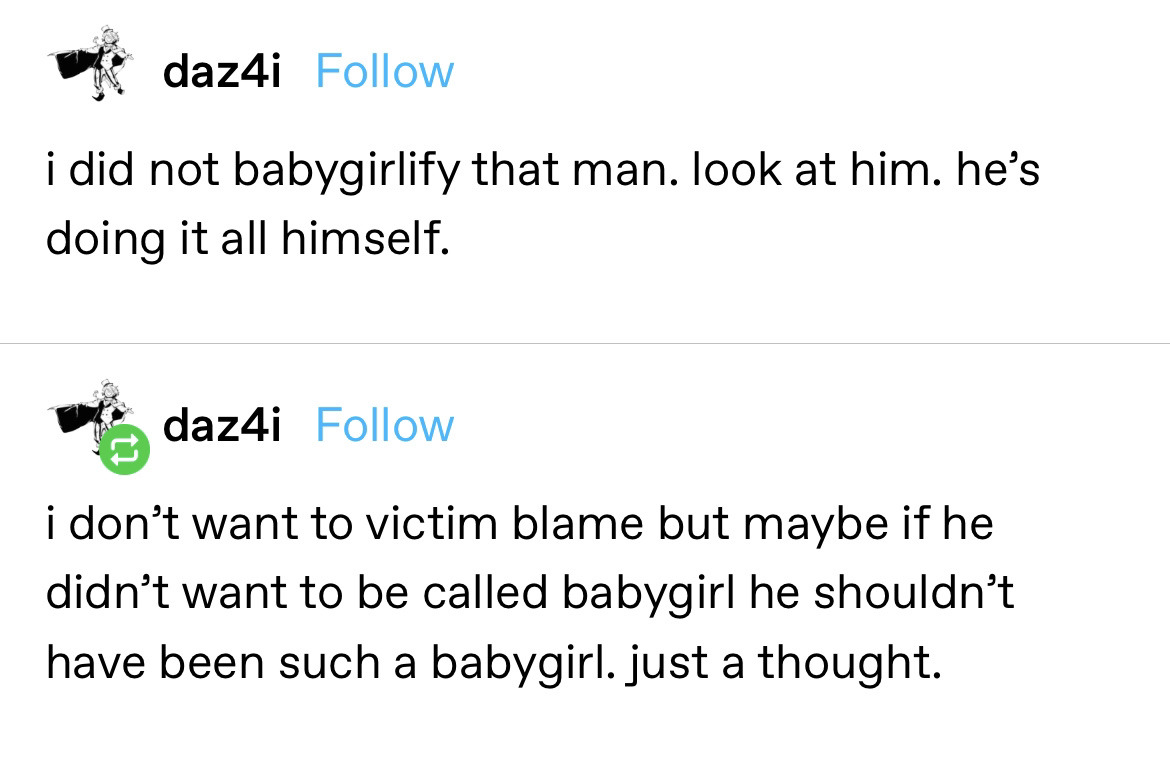Click the word 'himself.' in first post

(x=360, y=240)
